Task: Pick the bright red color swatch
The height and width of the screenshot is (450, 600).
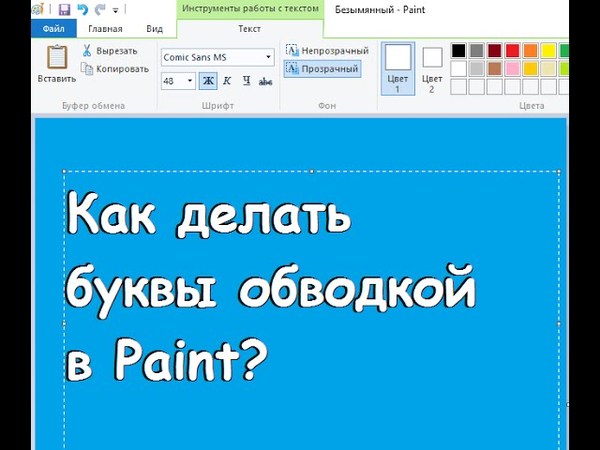Action: click(512, 51)
